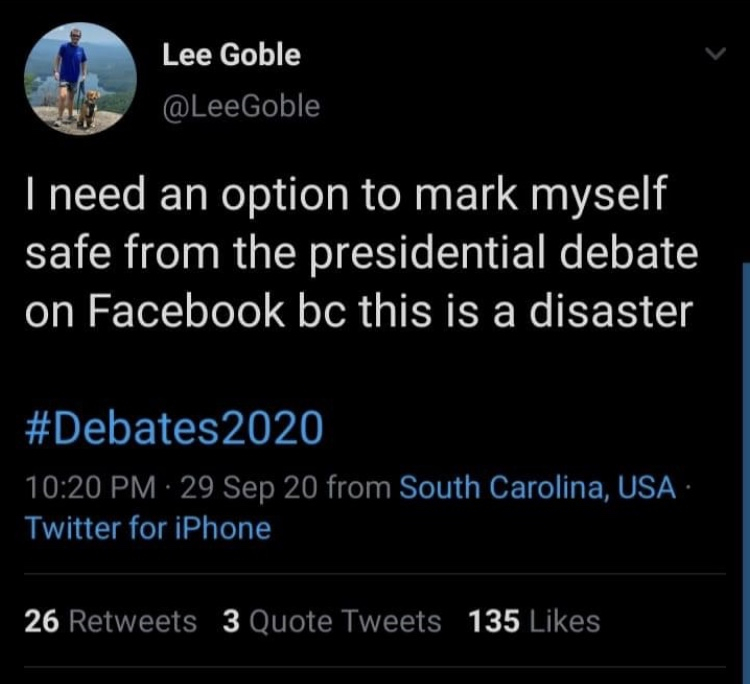750x684 pixels.
Task: Open the #Debates2020 hashtag
Action: (x=172, y=428)
